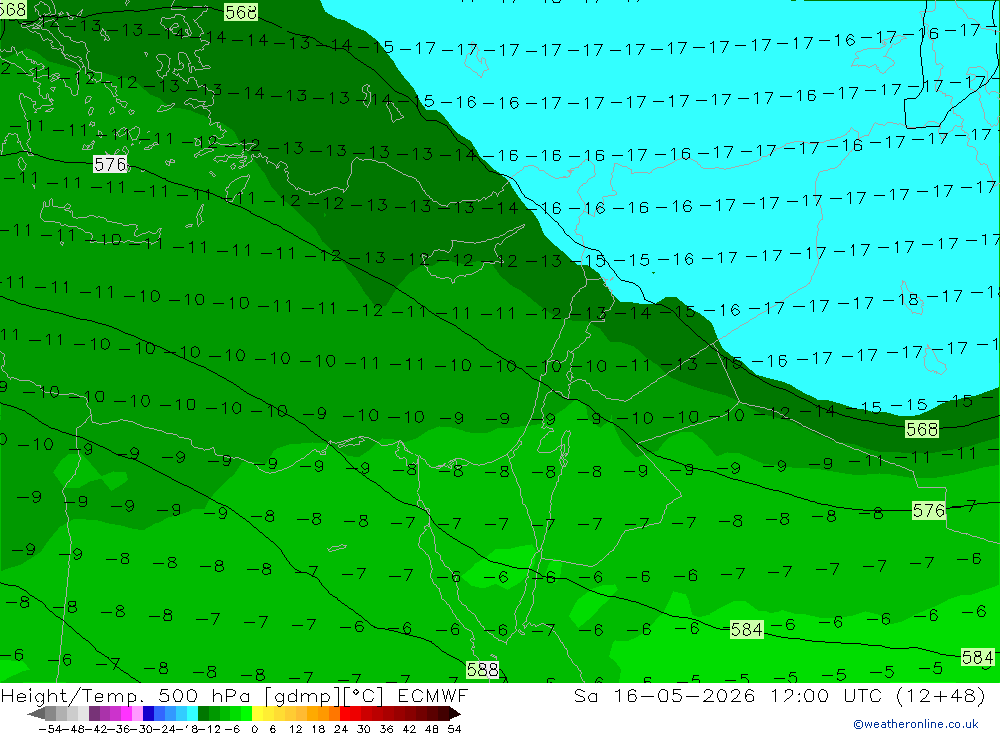Click the 588 contour height label
The height and width of the screenshot is (733, 1000).
click(x=482, y=669)
